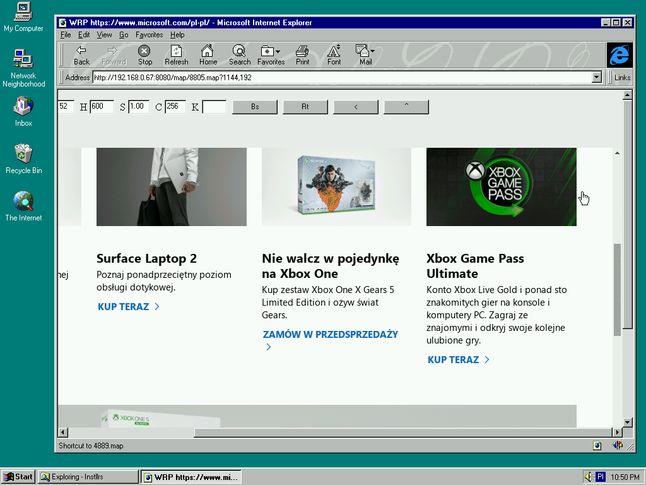
Task: Click horizontal scrollbar left arrow
Action: 63,432
